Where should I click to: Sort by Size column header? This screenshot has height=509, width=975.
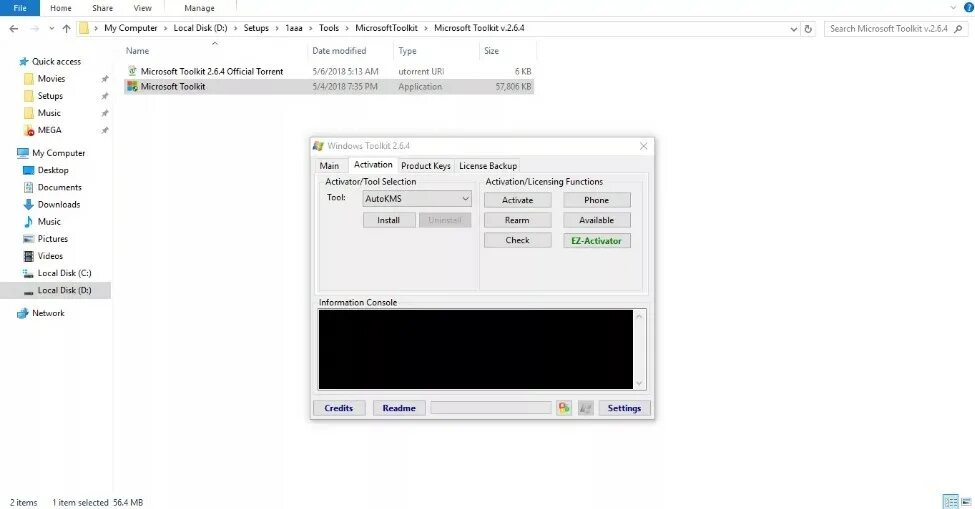click(491, 51)
